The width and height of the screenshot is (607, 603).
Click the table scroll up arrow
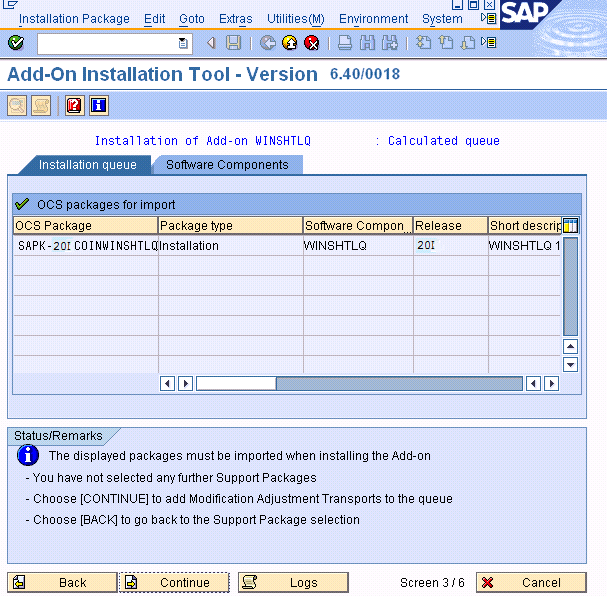click(570, 346)
